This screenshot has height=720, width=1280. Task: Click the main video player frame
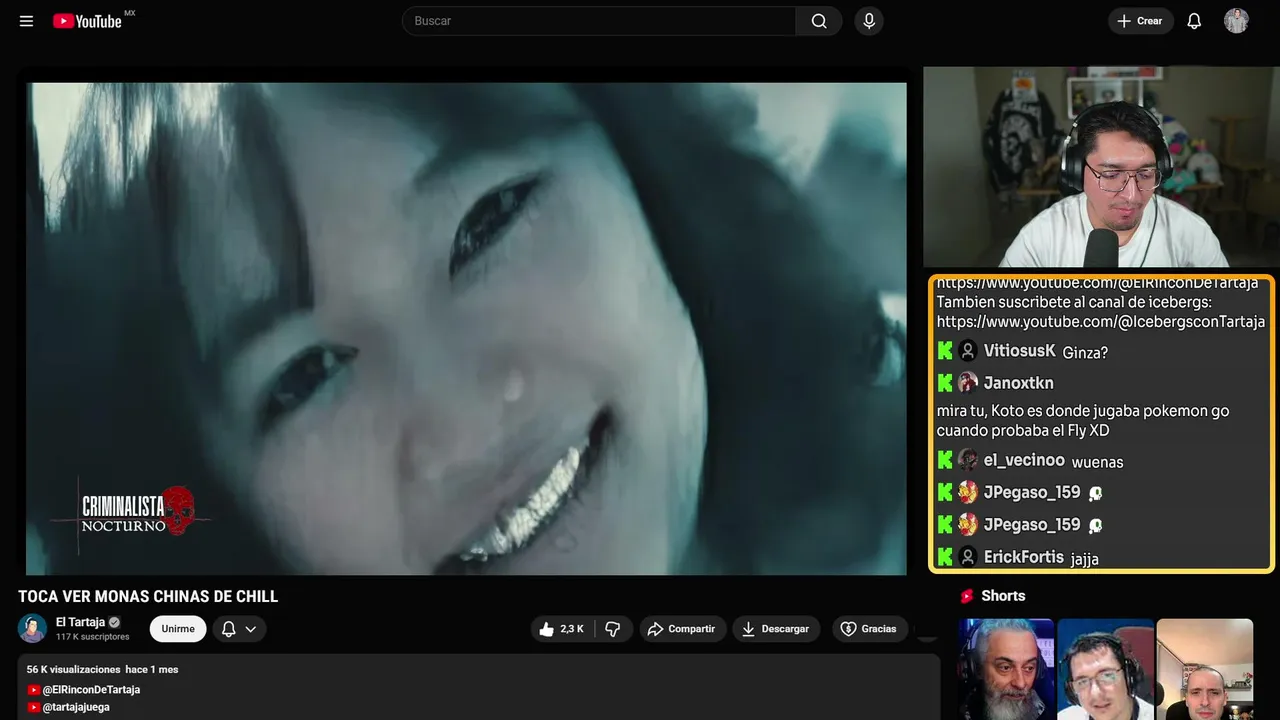point(466,328)
